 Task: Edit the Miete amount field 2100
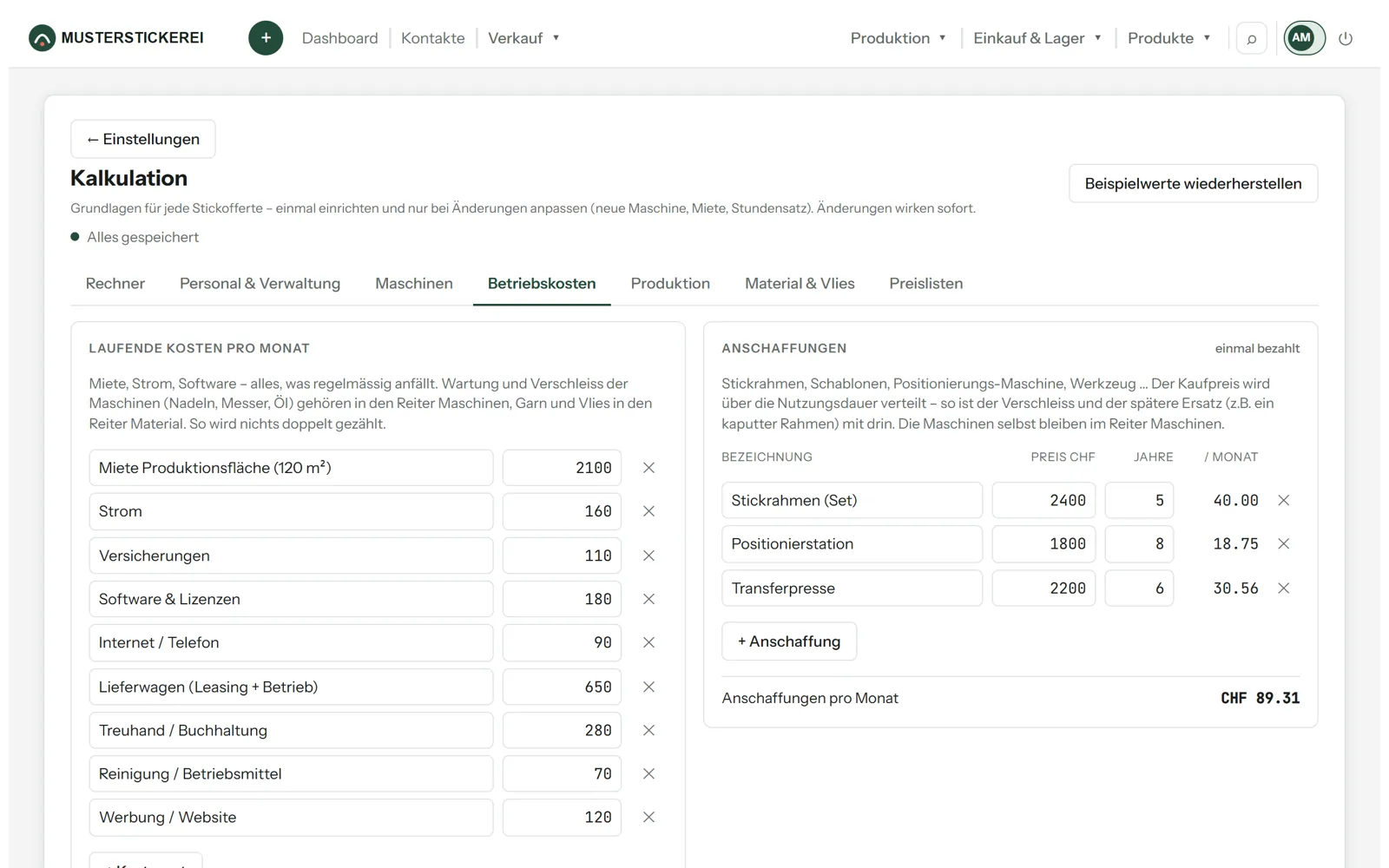[x=562, y=468]
